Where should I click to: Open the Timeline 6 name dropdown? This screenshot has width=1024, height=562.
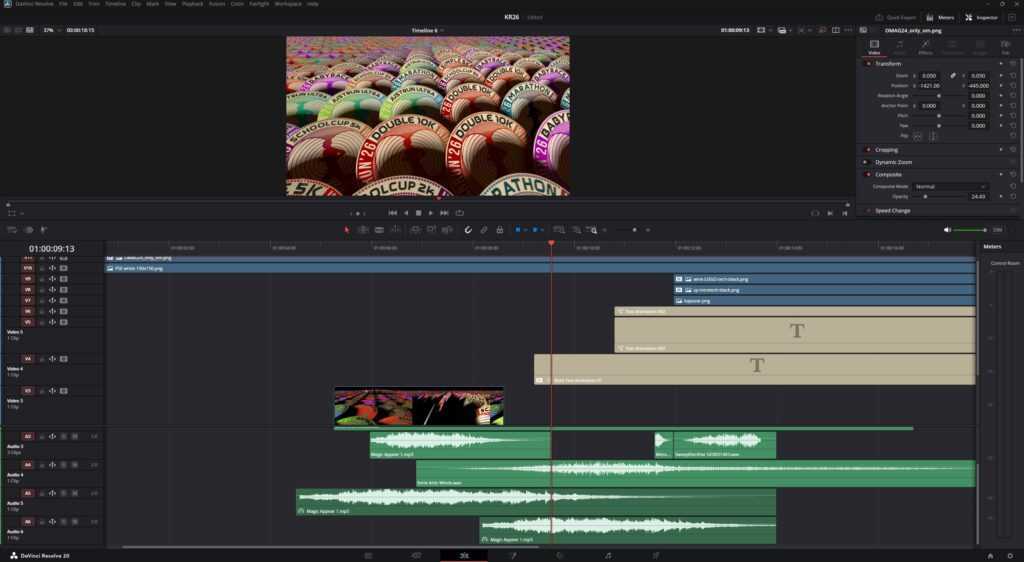pyautogui.click(x=428, y=30)
